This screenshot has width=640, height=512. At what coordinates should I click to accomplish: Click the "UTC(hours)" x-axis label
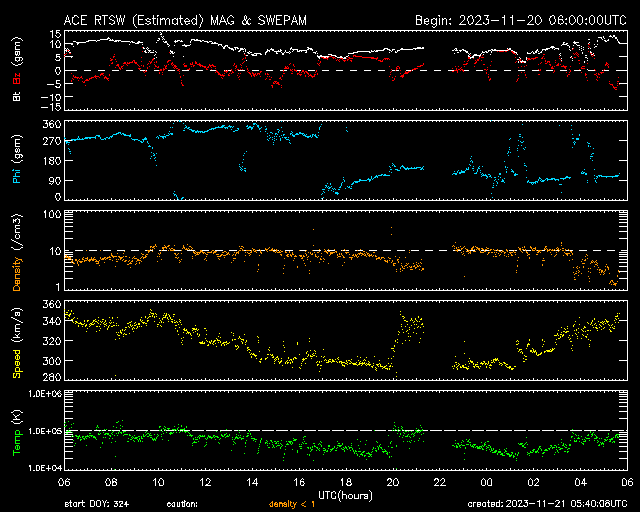point(345,496)
